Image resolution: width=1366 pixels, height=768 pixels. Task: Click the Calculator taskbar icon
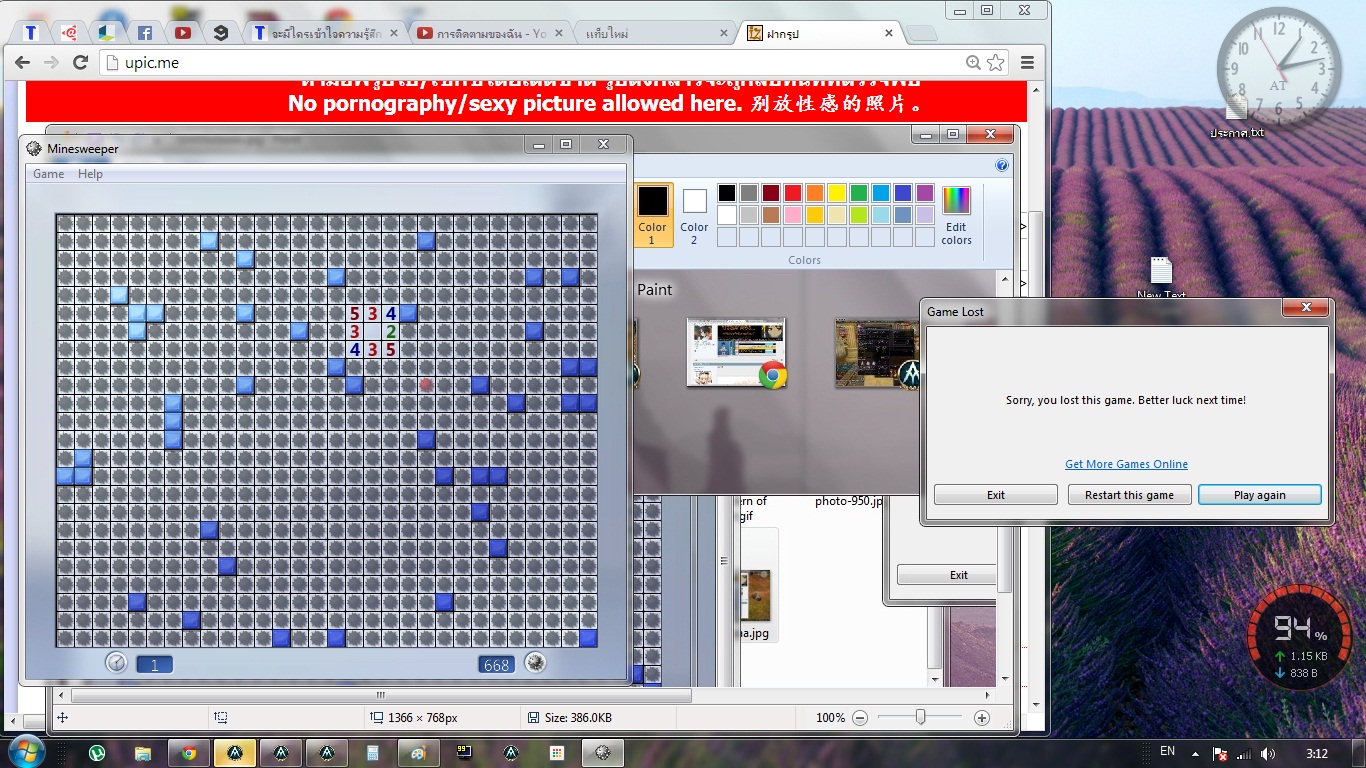pyautogui.click(x=373, y=753)
